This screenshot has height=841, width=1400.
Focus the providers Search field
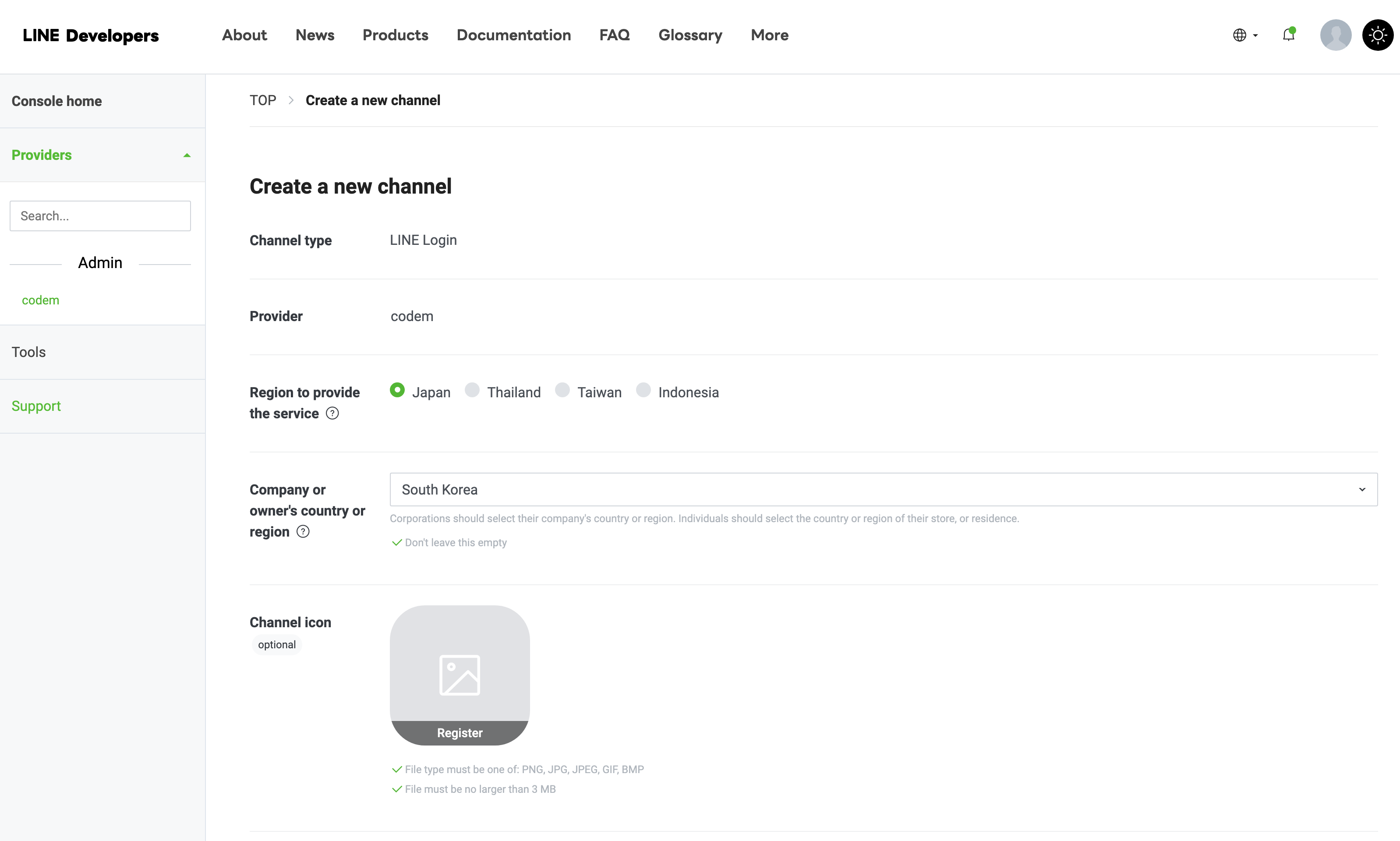click(100, 216)
